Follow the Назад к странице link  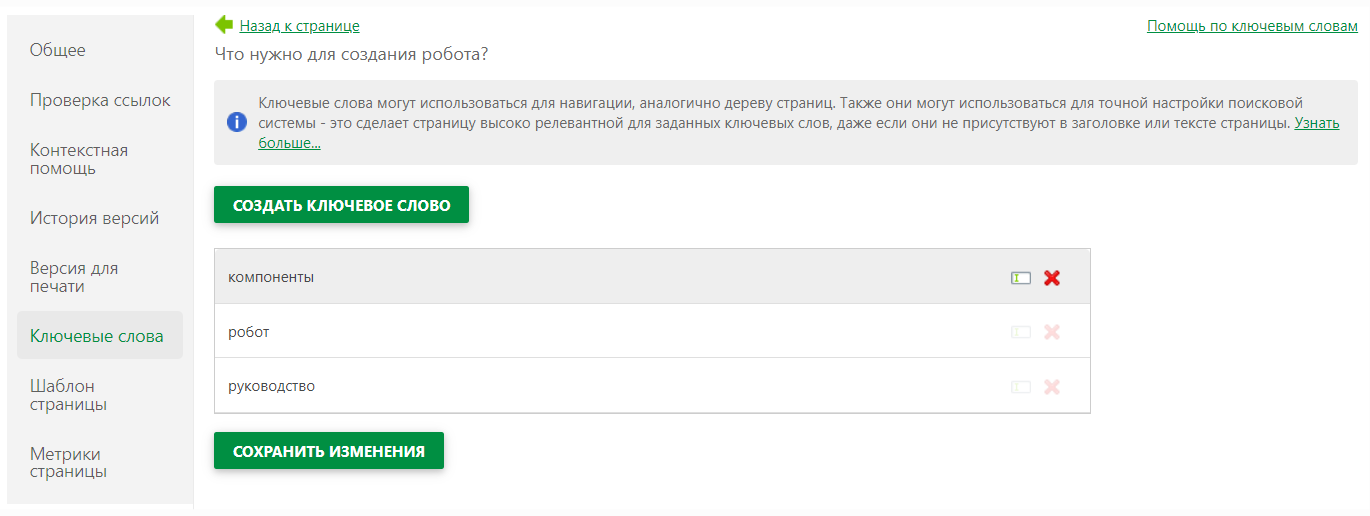(x=299, y=26)
